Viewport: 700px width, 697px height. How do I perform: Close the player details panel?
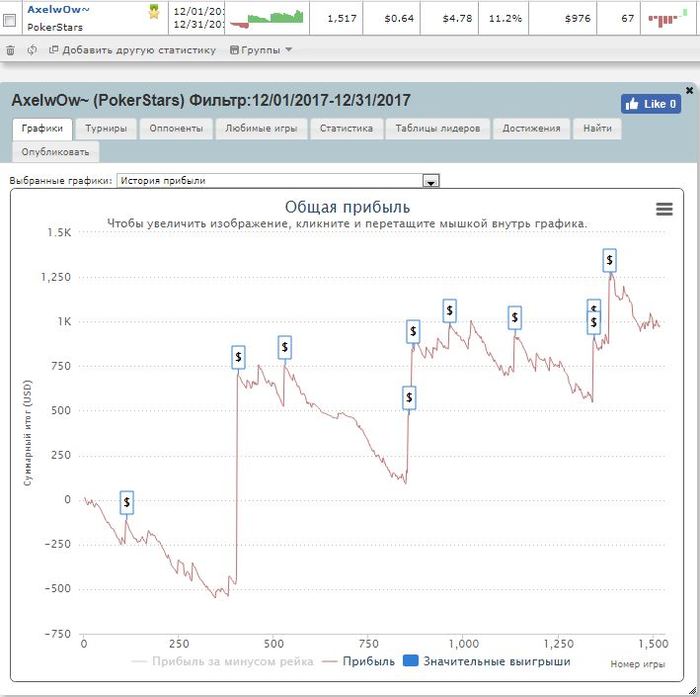[689, 91]
